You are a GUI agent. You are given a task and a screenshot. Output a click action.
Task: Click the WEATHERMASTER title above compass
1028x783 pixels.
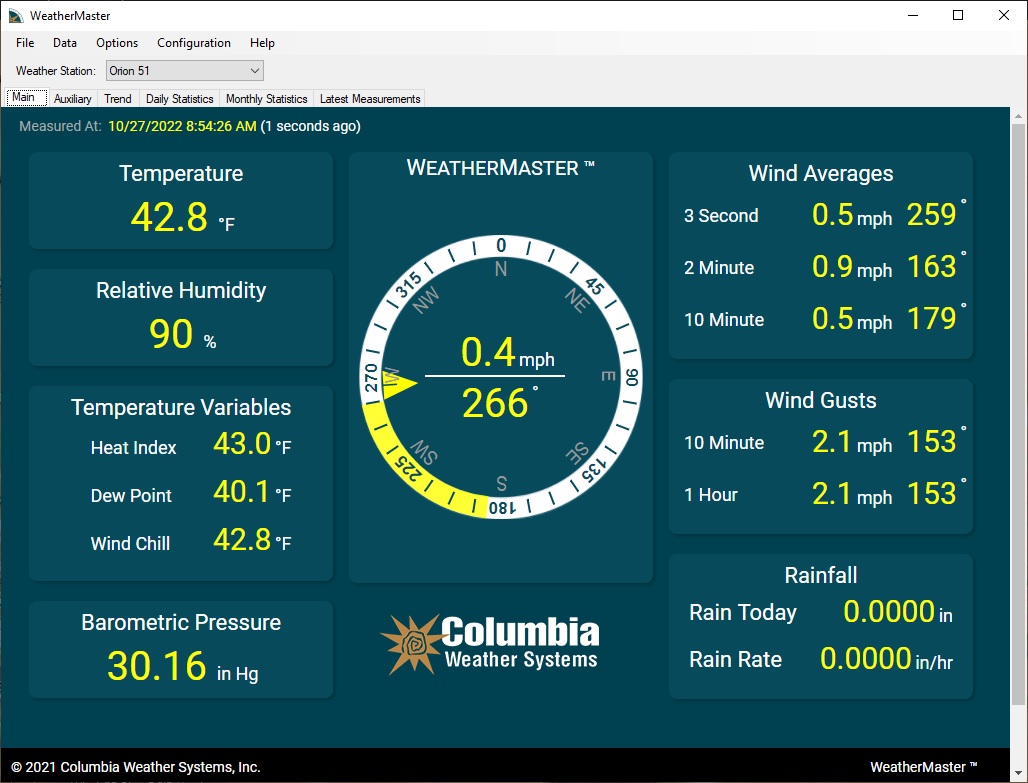coord(500,168)
